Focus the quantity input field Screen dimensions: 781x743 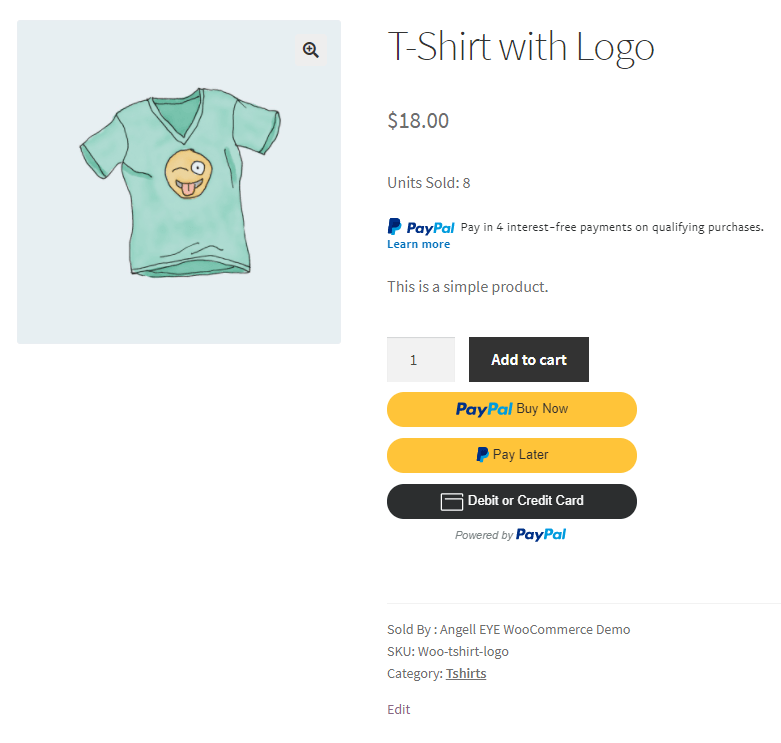pyautogui.click(x=420, y=360)
